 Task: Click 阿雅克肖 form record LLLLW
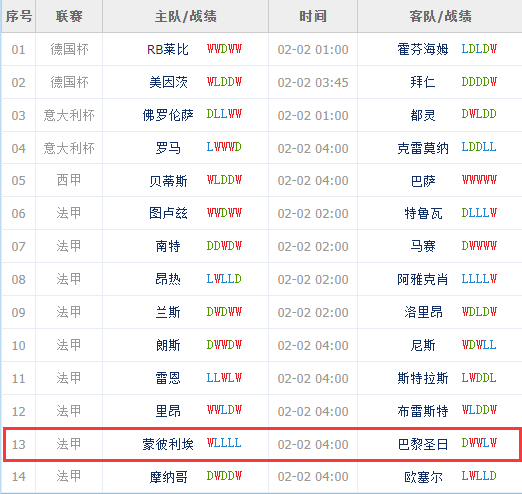click(479, 279)
